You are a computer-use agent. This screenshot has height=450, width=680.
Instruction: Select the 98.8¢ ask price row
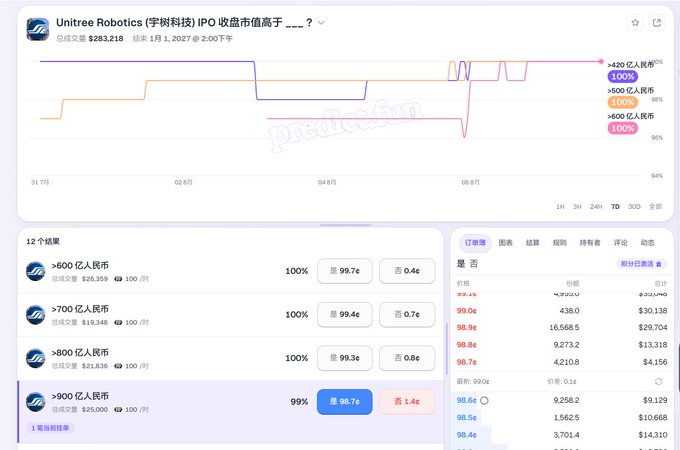[x=562, y=345]
